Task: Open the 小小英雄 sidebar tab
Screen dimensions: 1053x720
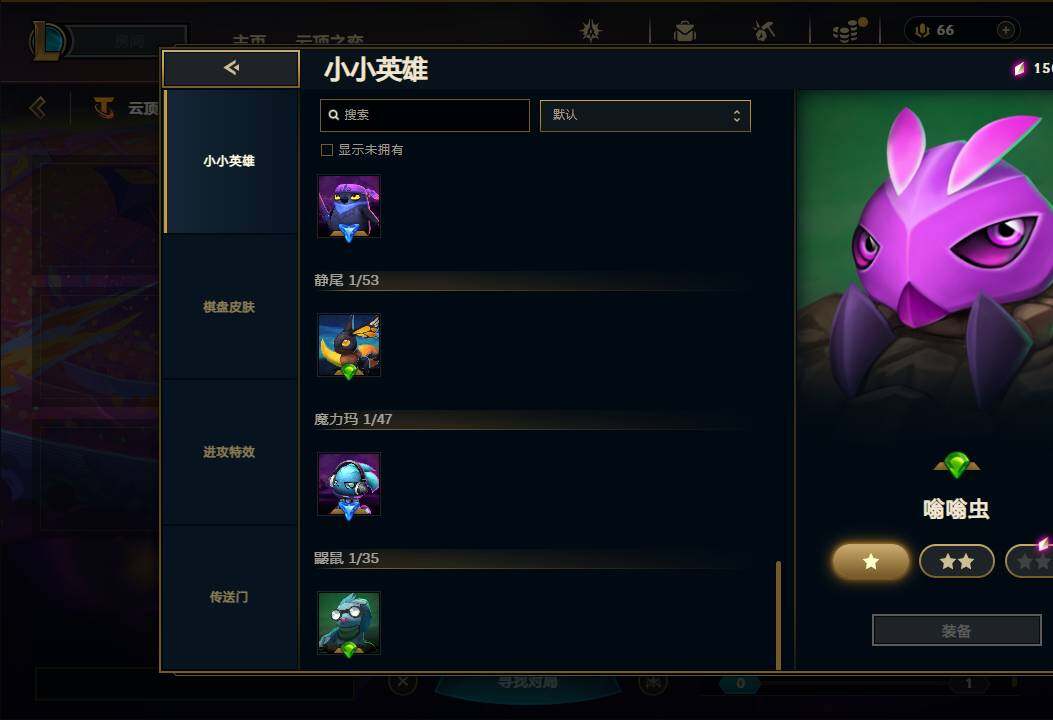Action: click(x=230, y=161)
